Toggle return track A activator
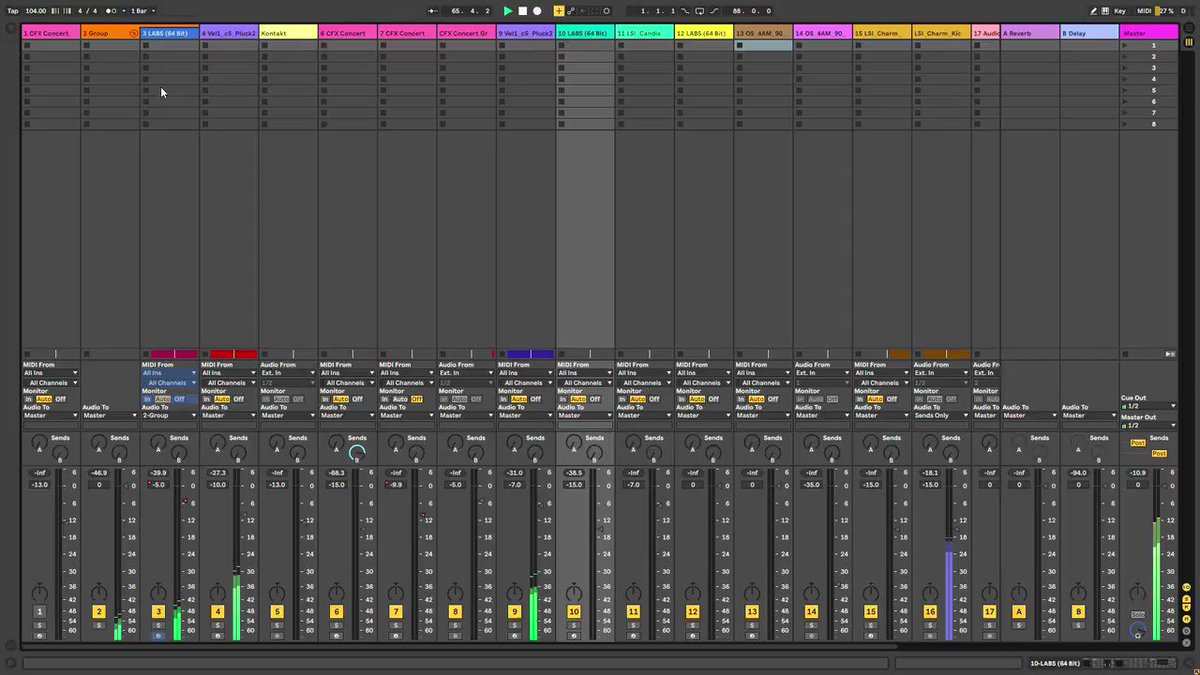 (1019, 611)
